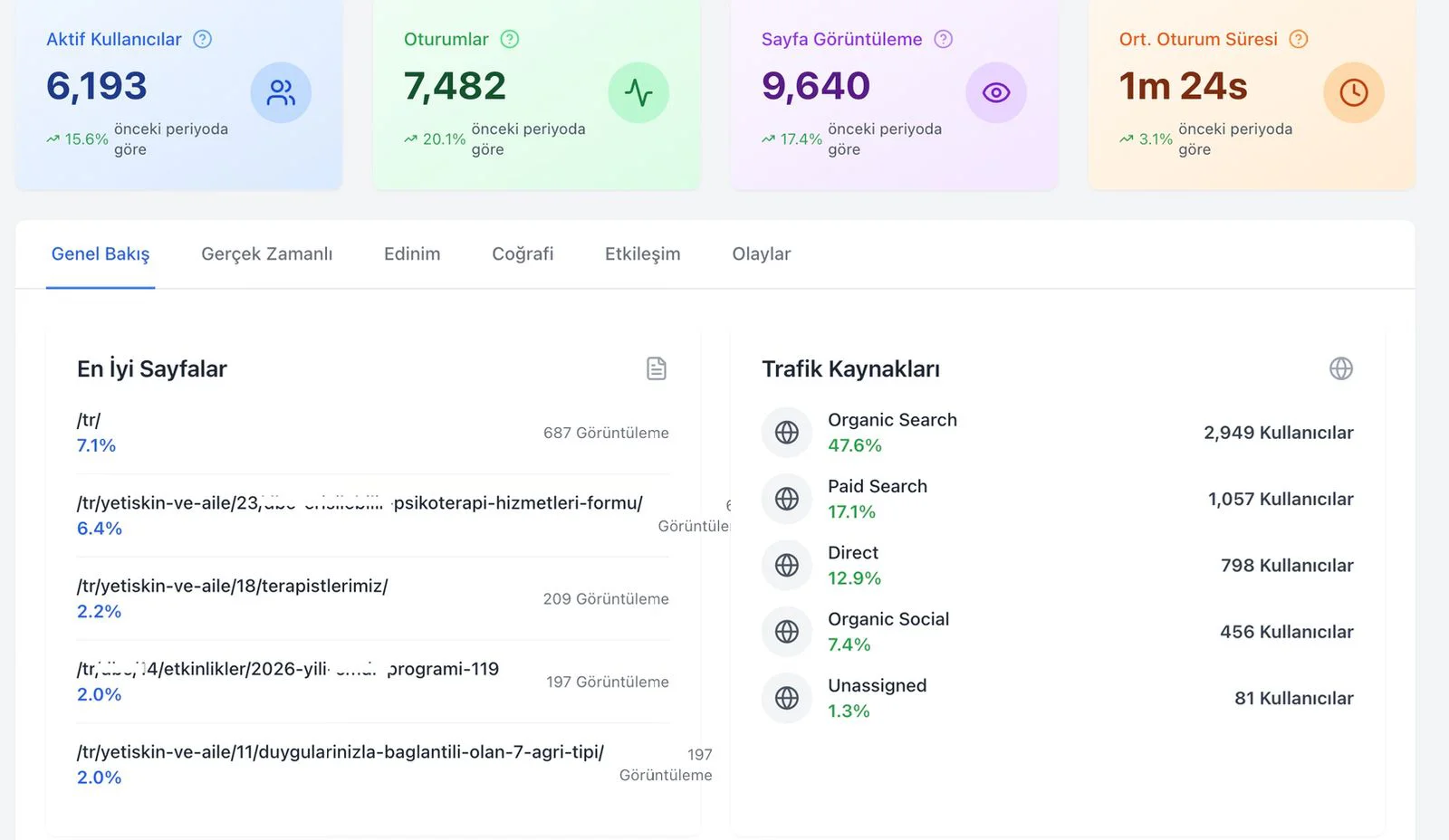Go to the Coğrafi tab
1449x840 pixels.
523,254
